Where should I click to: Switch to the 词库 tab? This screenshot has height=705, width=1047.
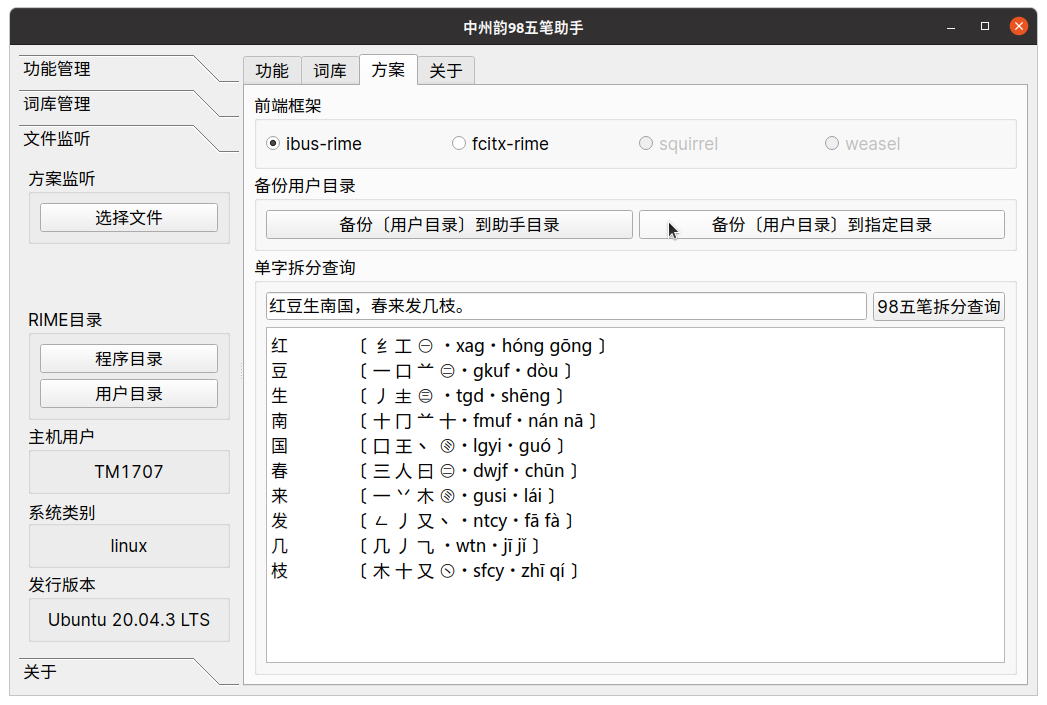330,71
